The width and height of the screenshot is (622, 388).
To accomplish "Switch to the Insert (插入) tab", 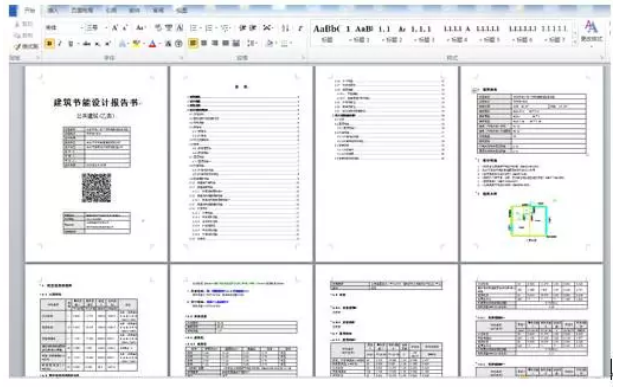I will click(53, 10).
